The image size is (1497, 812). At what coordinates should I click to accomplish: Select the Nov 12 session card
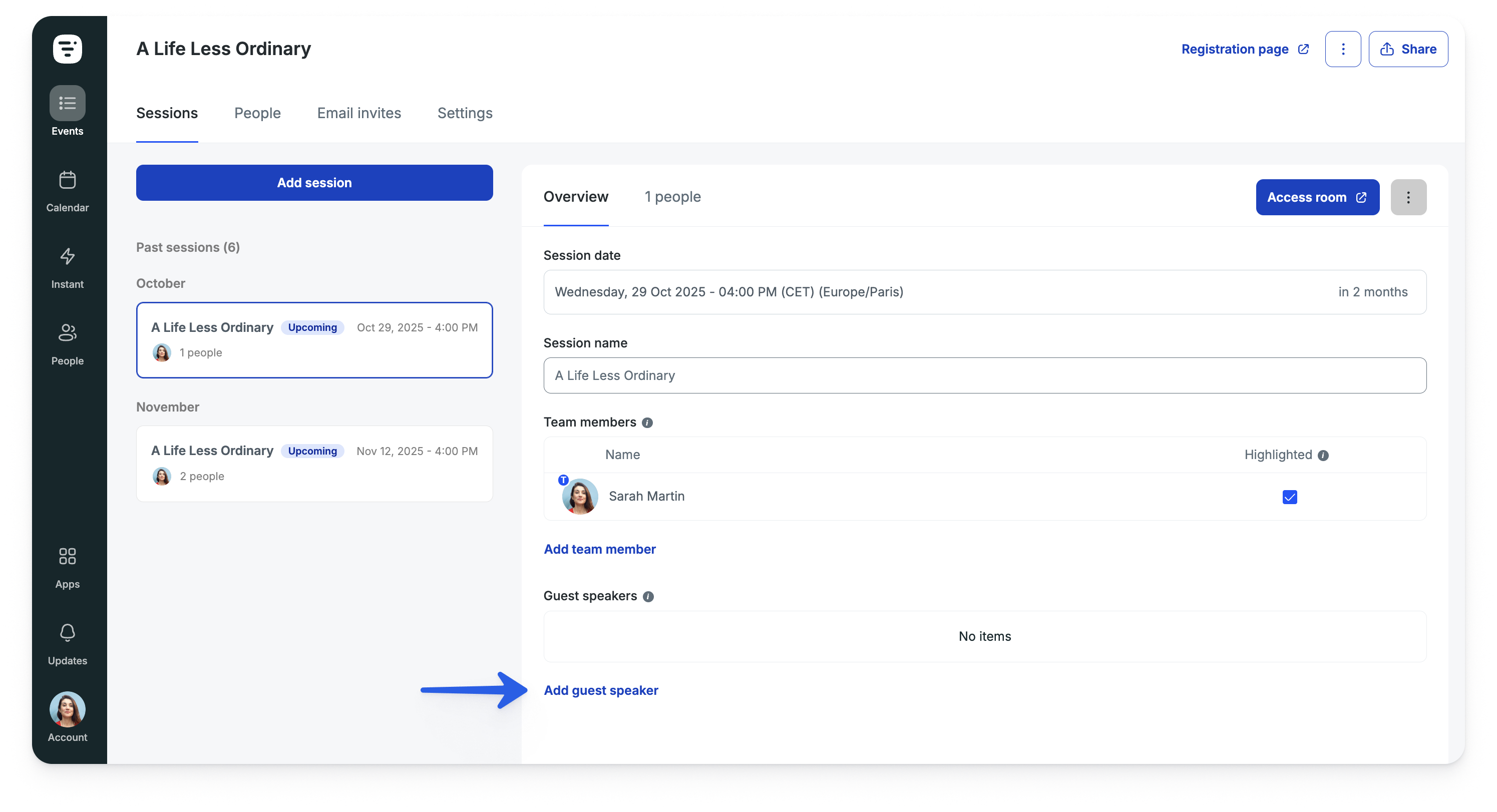tap(314, 464)
